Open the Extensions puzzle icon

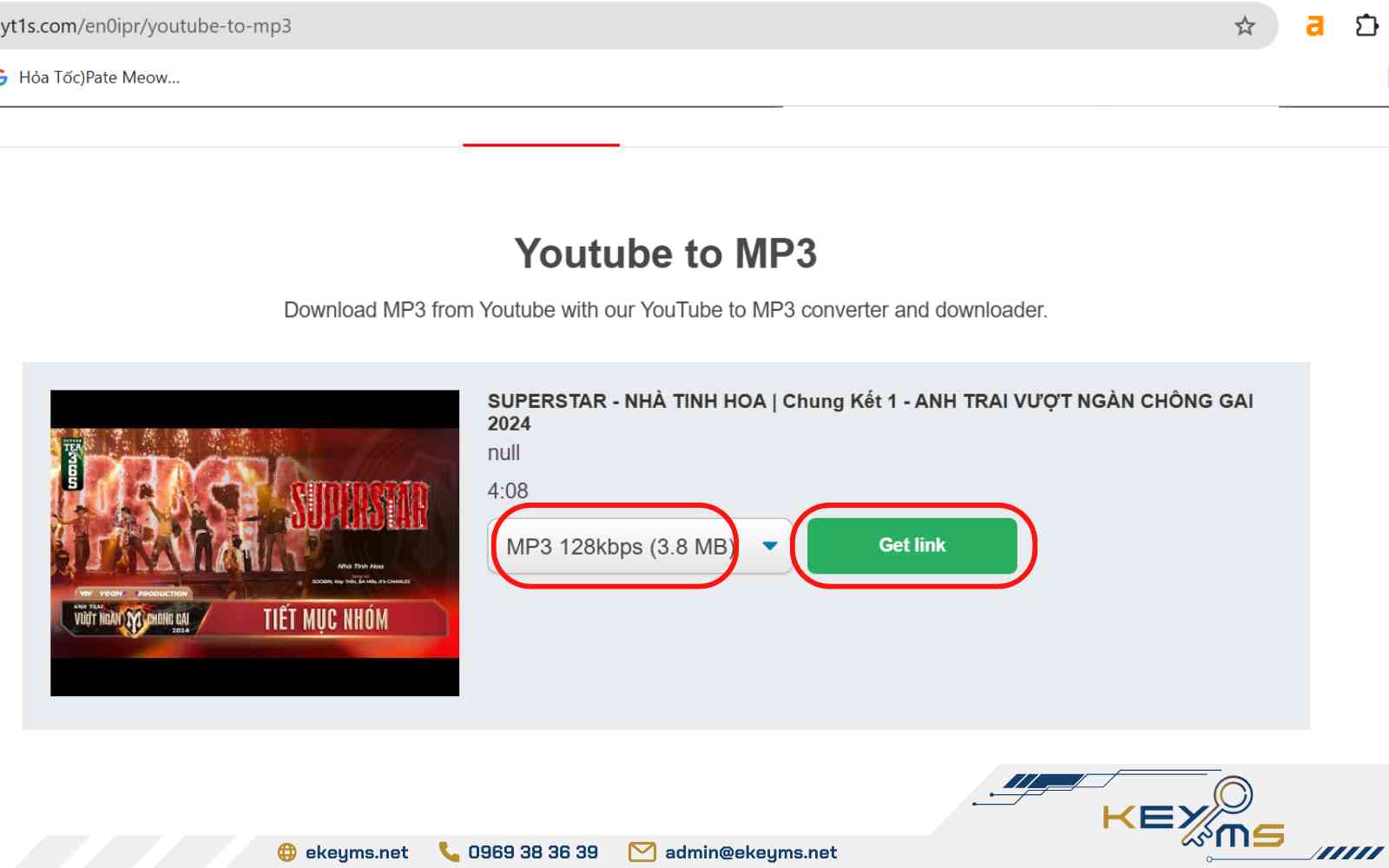[x=1367, y=26]
